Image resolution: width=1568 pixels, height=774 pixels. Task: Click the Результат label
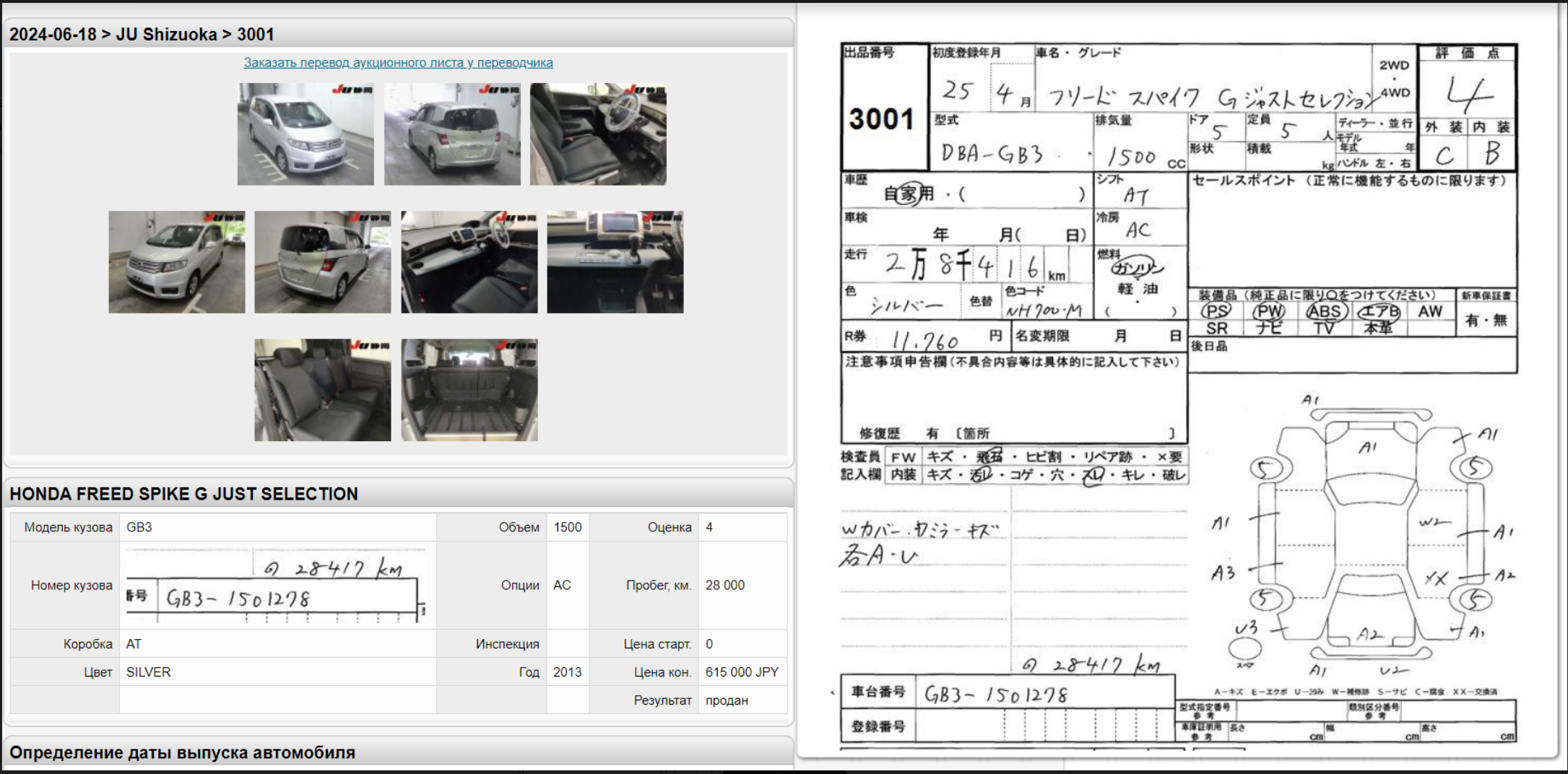[663, 700]
